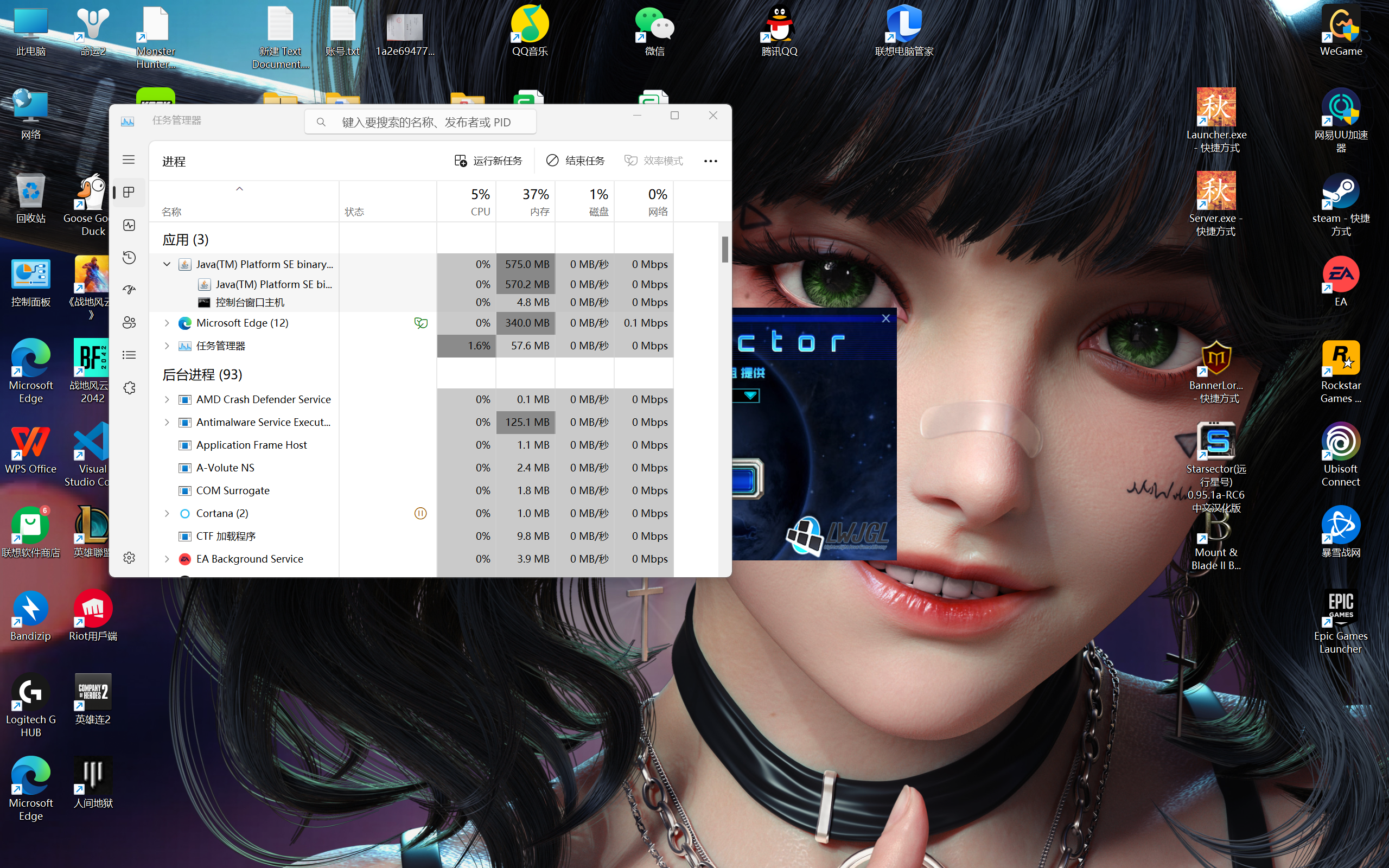1389x868 pixels.
Task: Open the Services sidebar icon
Action: [x=129, y=388]
